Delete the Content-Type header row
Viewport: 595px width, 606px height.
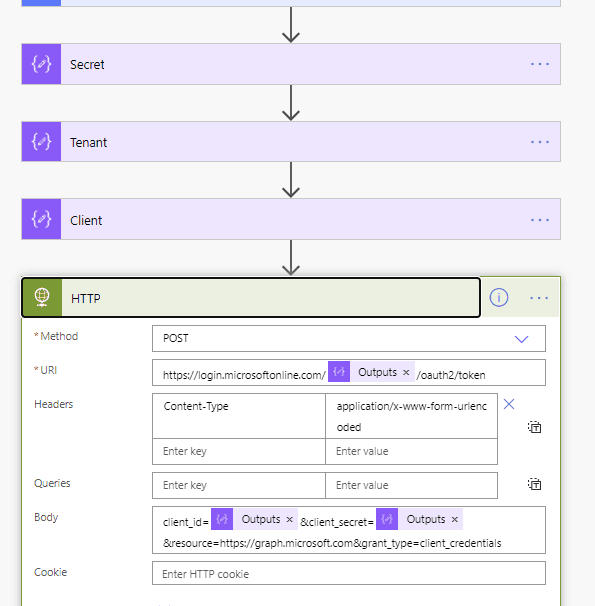pos(509,404)
